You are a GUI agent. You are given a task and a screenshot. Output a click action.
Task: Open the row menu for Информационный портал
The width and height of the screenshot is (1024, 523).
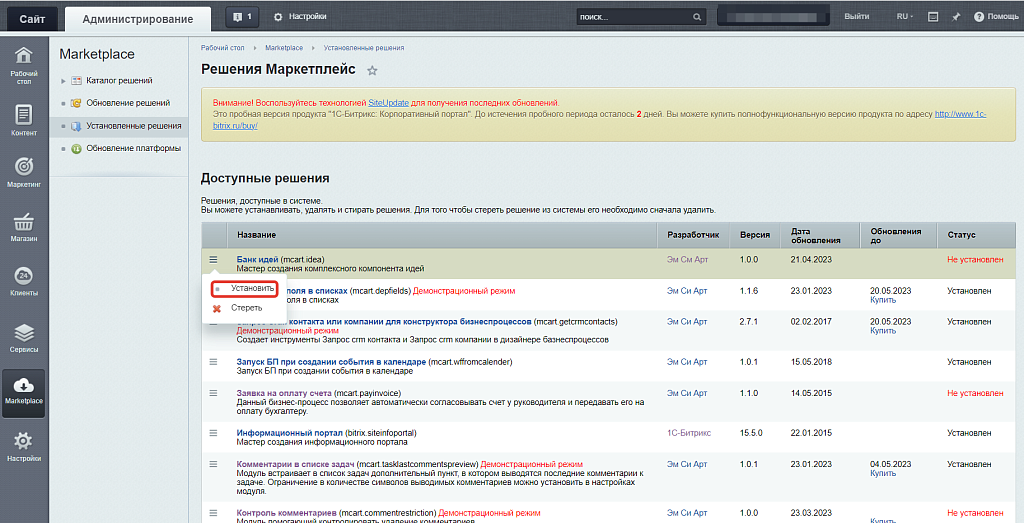(213, 433)
